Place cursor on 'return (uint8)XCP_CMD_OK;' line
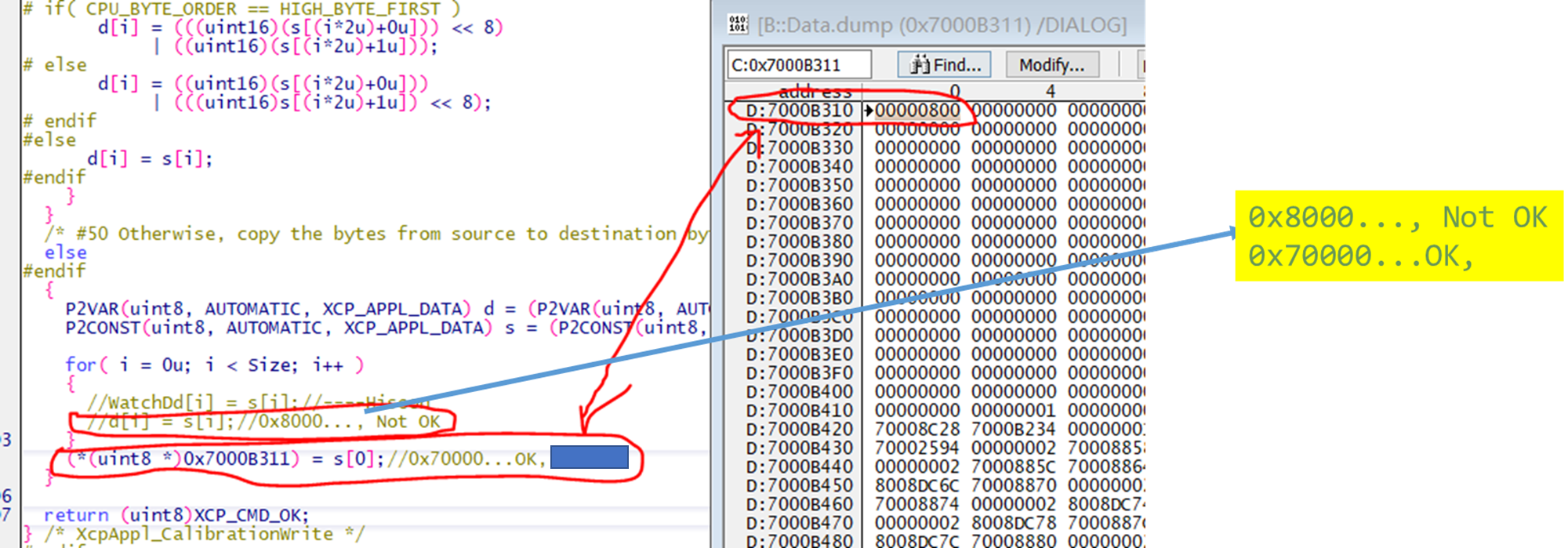1568x548 pixels. click(176, 515)
